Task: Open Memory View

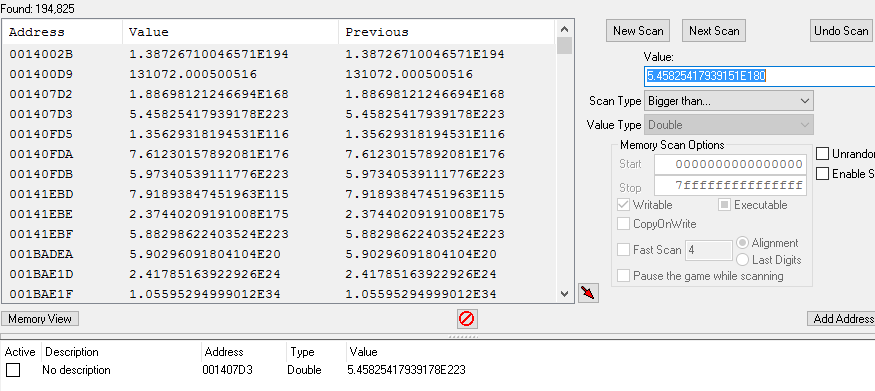Action: (x=40, y=318)
